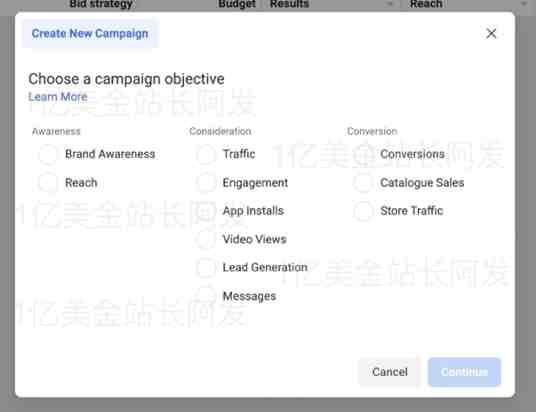Click the Cancel button
This screenshot has height=412, width=536.
pyautogui.click(x=390, y=372)
